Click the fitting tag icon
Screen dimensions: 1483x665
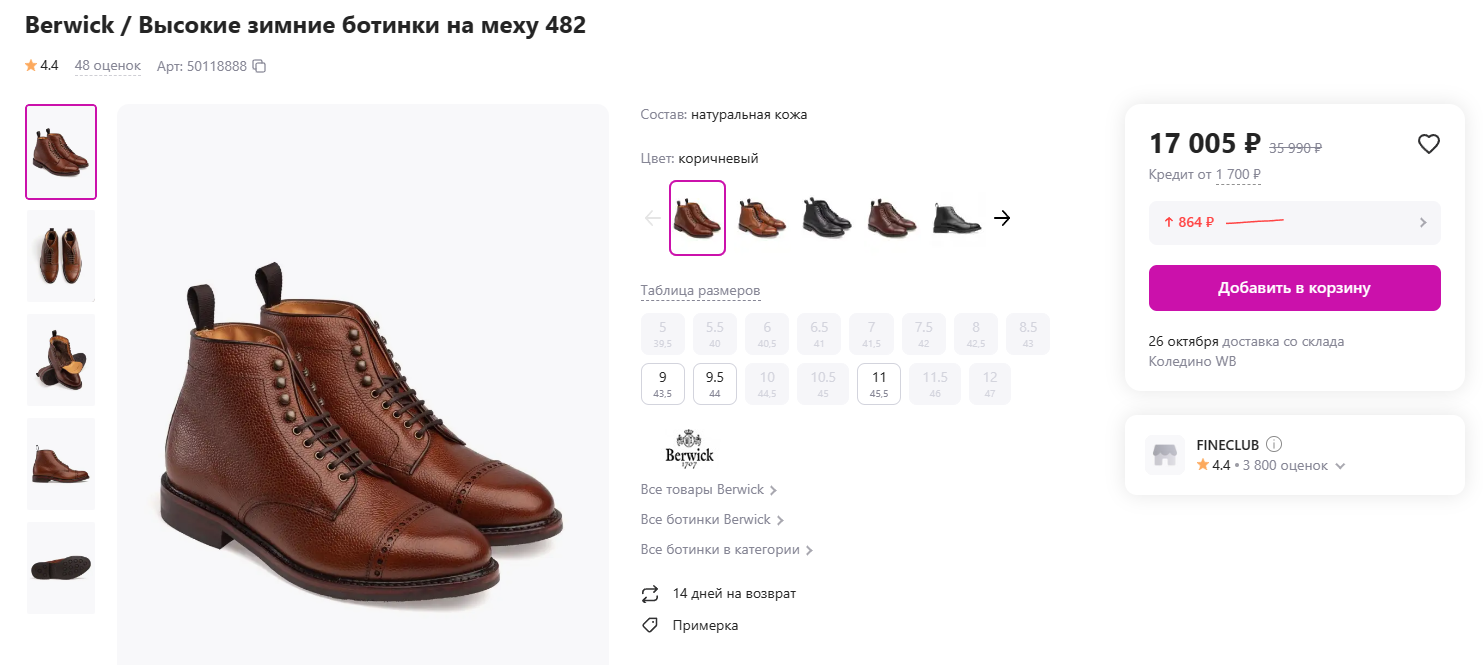pyautogui.click(x=650, y=625)
